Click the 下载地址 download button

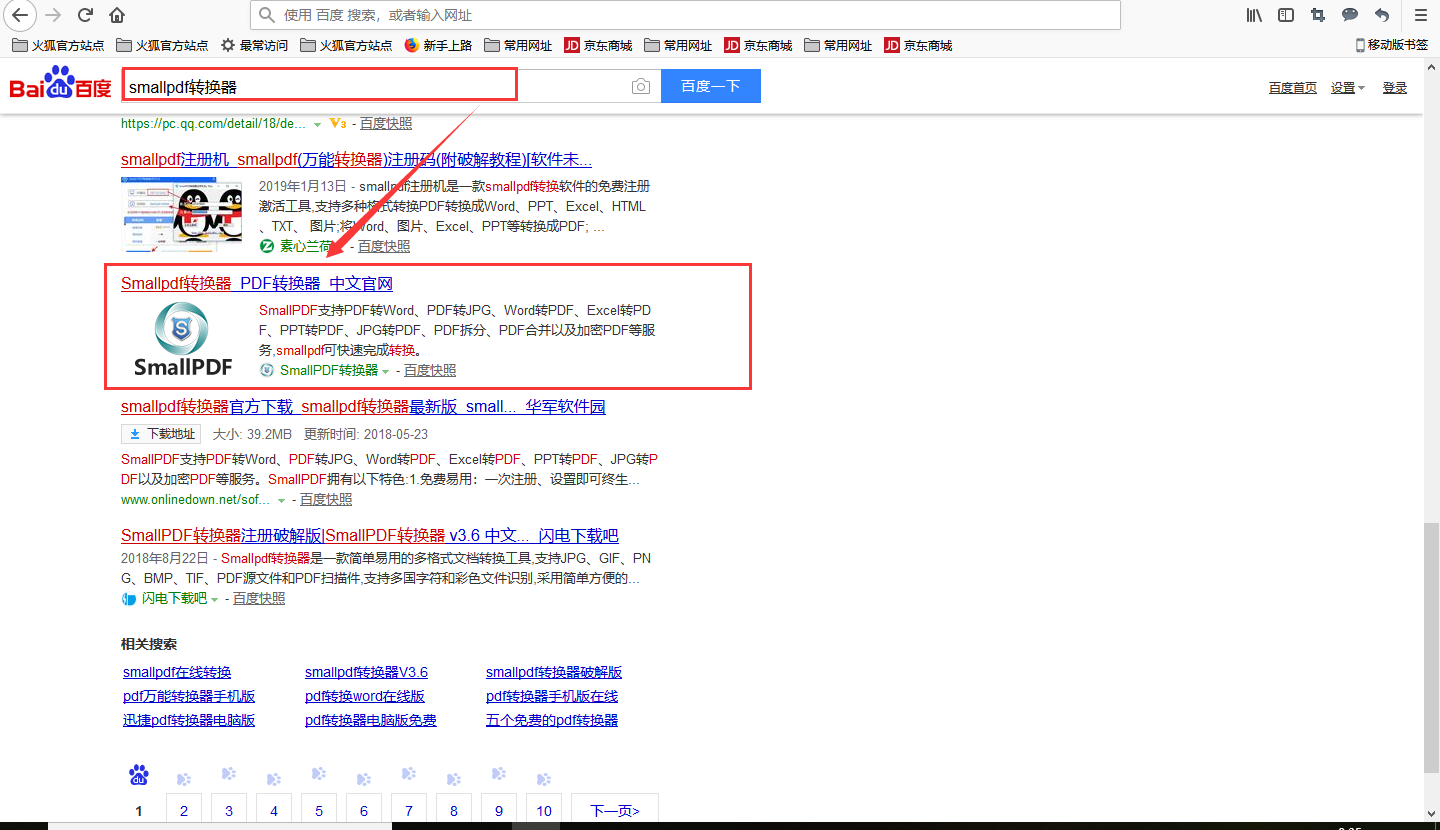161,434
